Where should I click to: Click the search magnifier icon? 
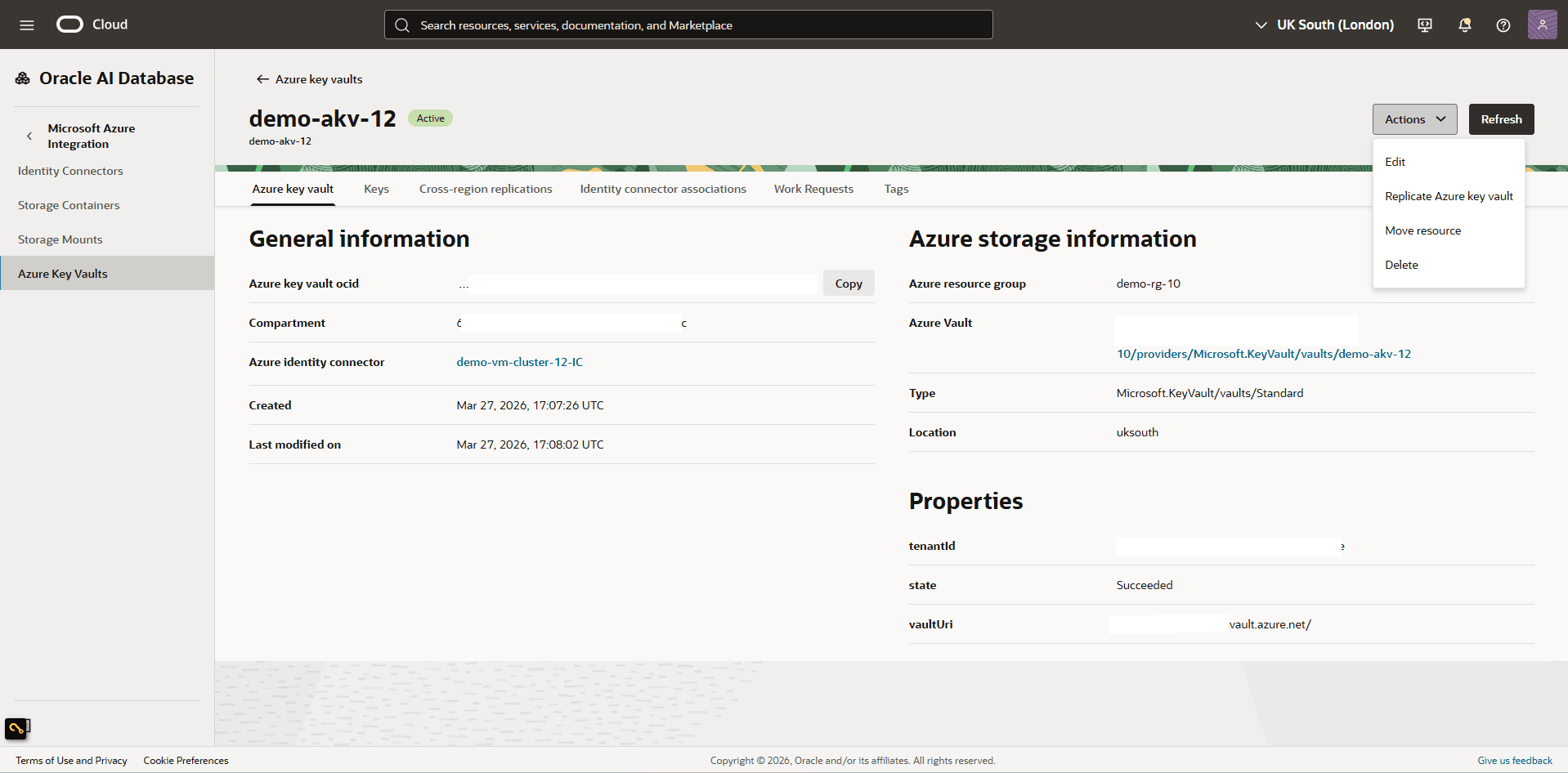pyautogui.click(x=402, y=25)
